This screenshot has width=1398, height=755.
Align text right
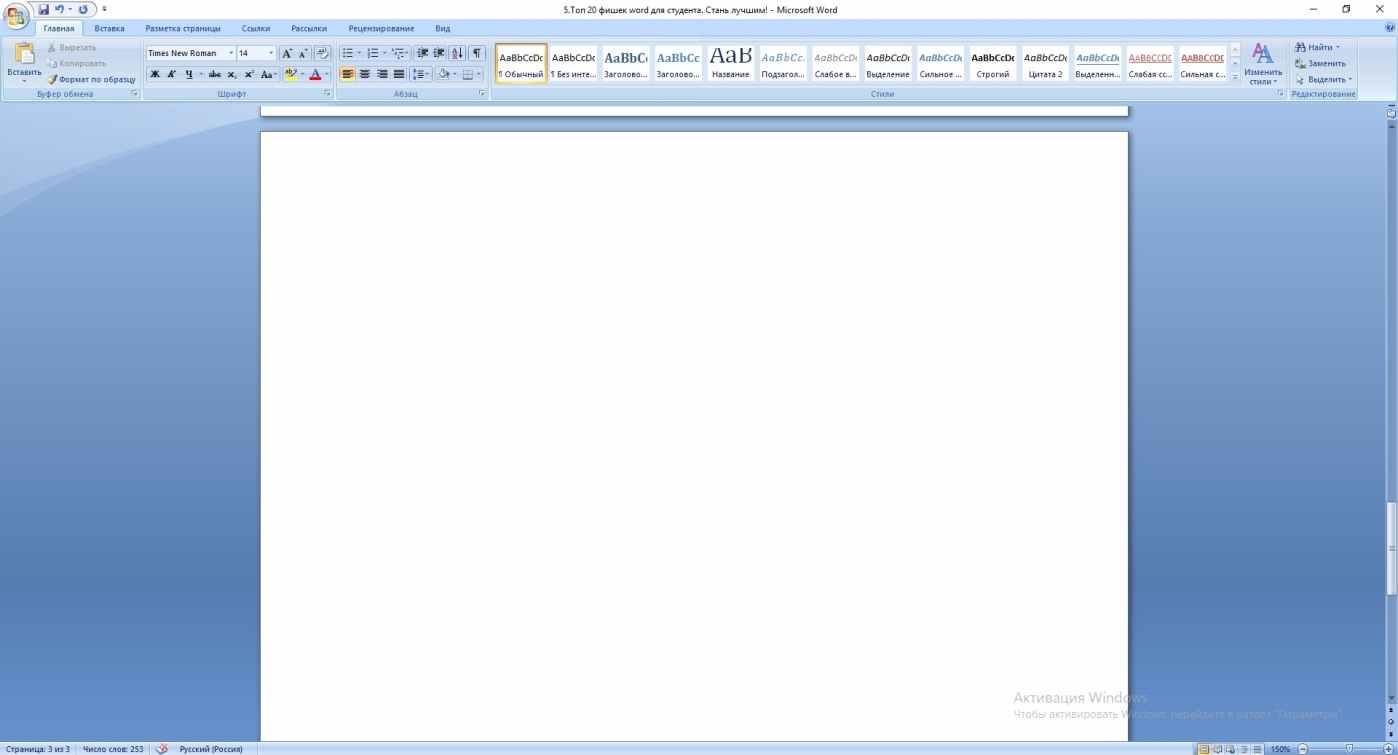tap(382, 74)
